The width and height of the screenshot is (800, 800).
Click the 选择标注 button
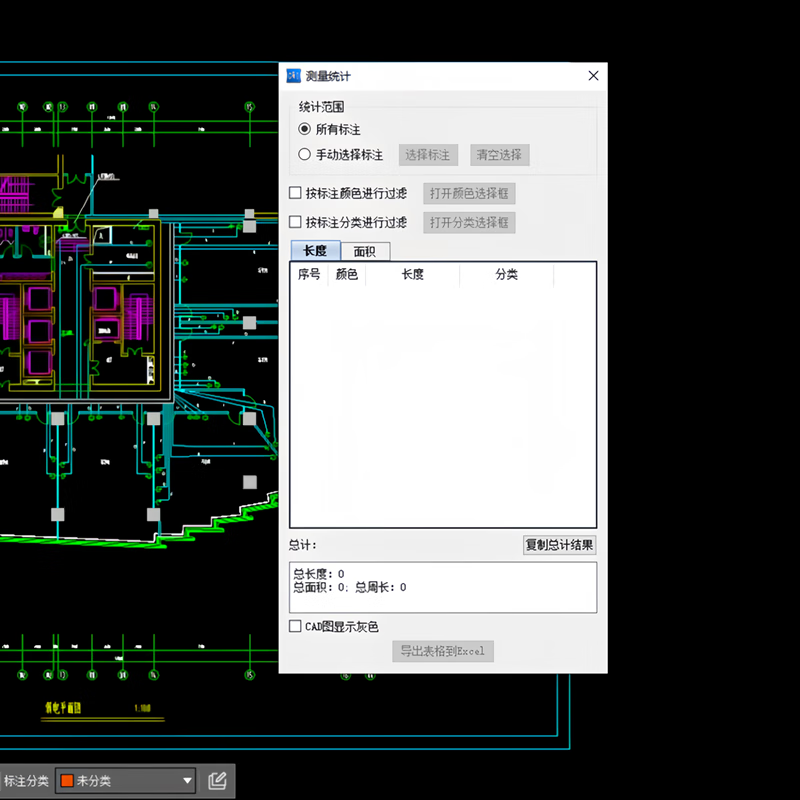point(428,155)
